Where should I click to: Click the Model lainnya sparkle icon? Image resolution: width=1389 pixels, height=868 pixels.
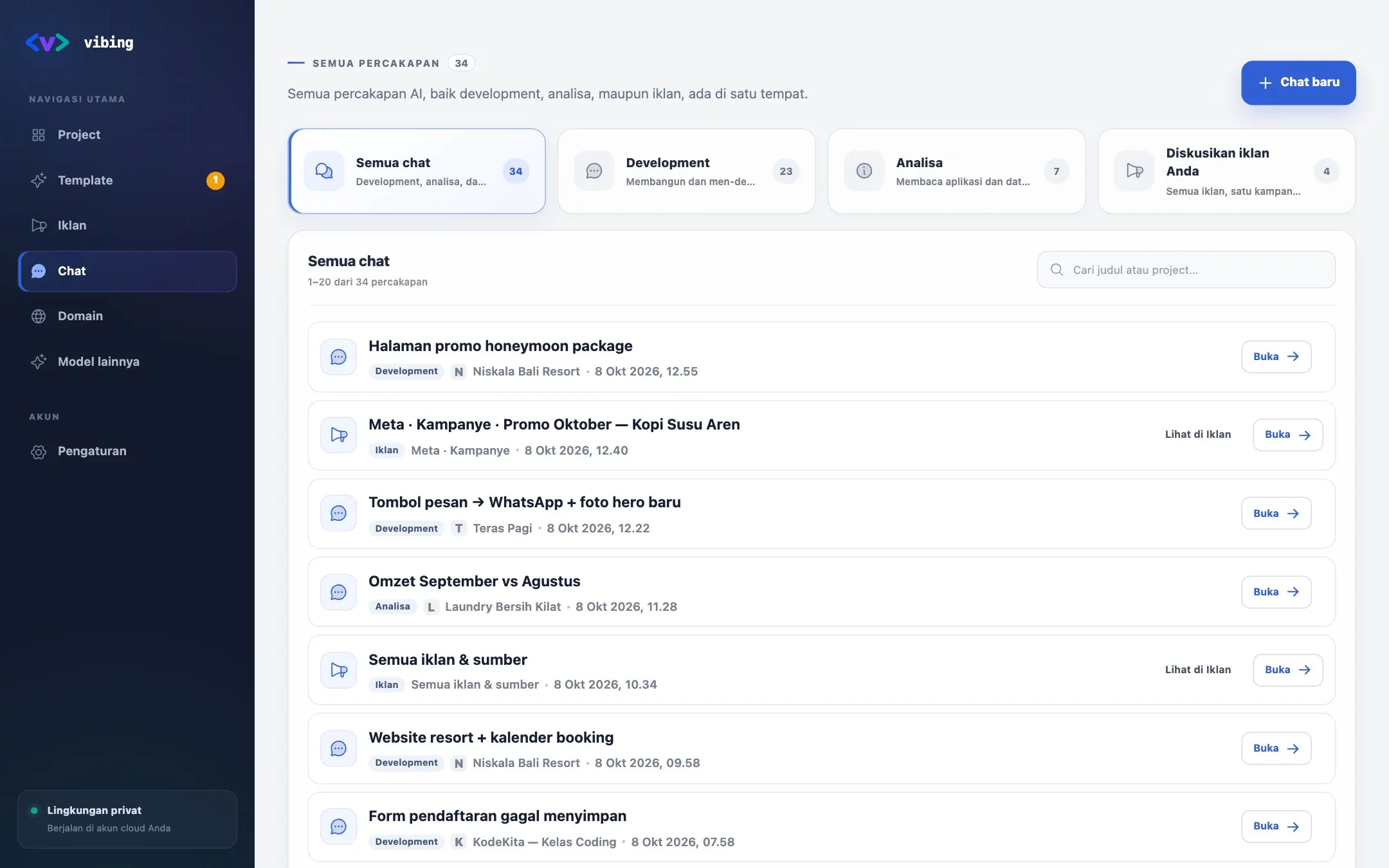pyautogui.click(x=39, y=361)
